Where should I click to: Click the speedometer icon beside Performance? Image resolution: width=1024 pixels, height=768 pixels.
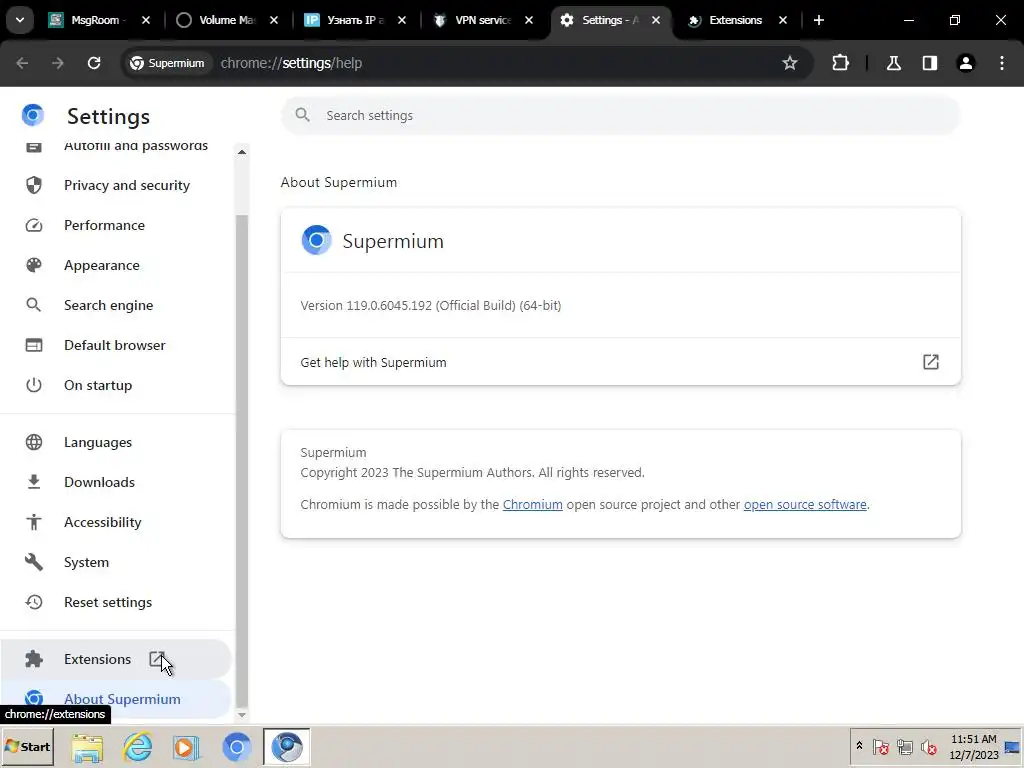(34, 225)
